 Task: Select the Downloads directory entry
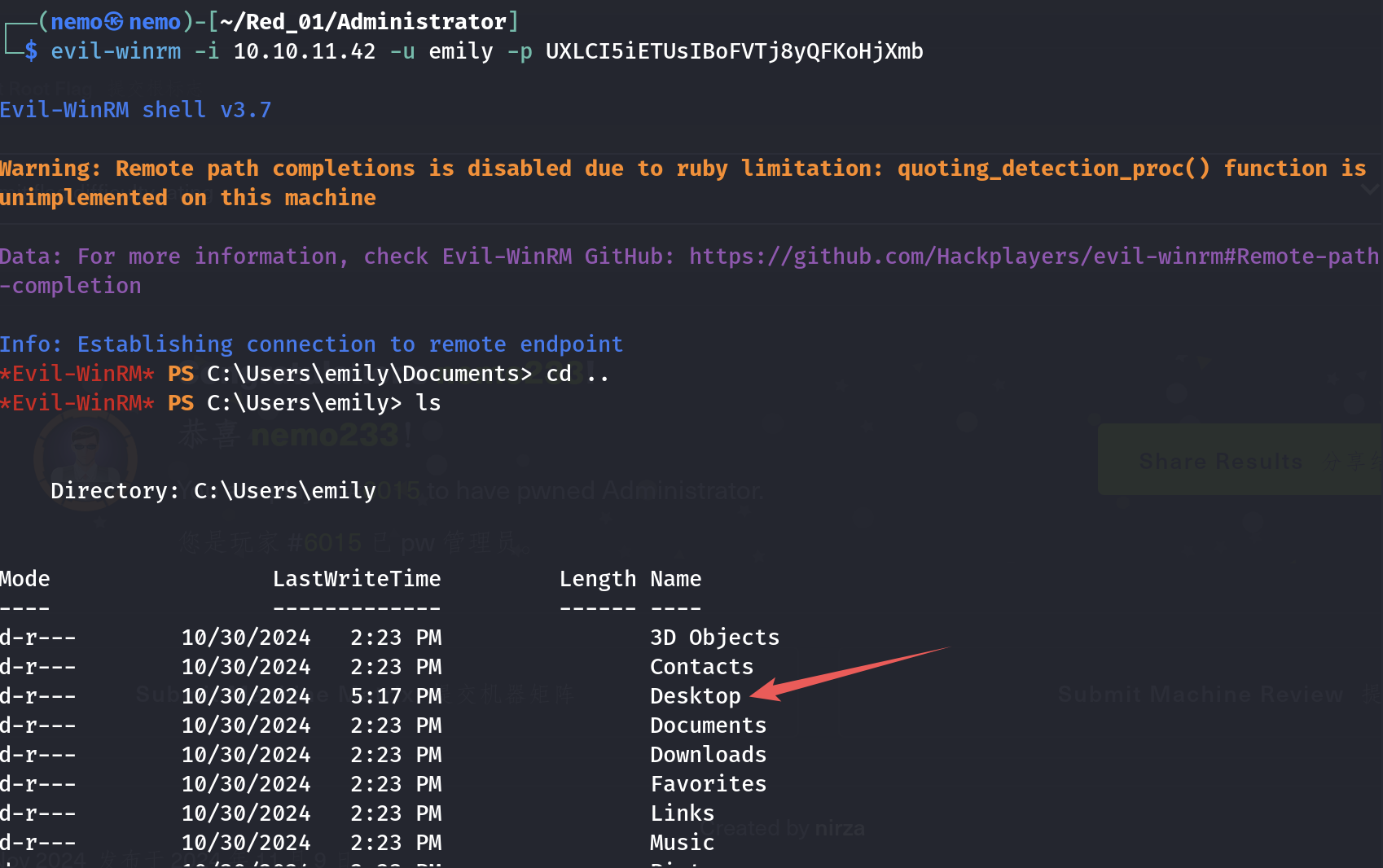click(708, 755)
